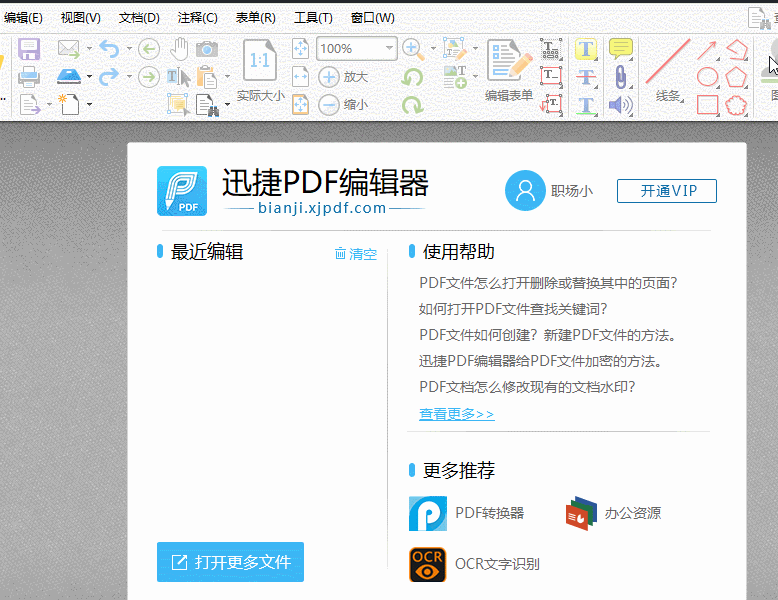Select the 线条 line drawing tool
The height and width of the screenshot is (600, 778).
(668, 70)
